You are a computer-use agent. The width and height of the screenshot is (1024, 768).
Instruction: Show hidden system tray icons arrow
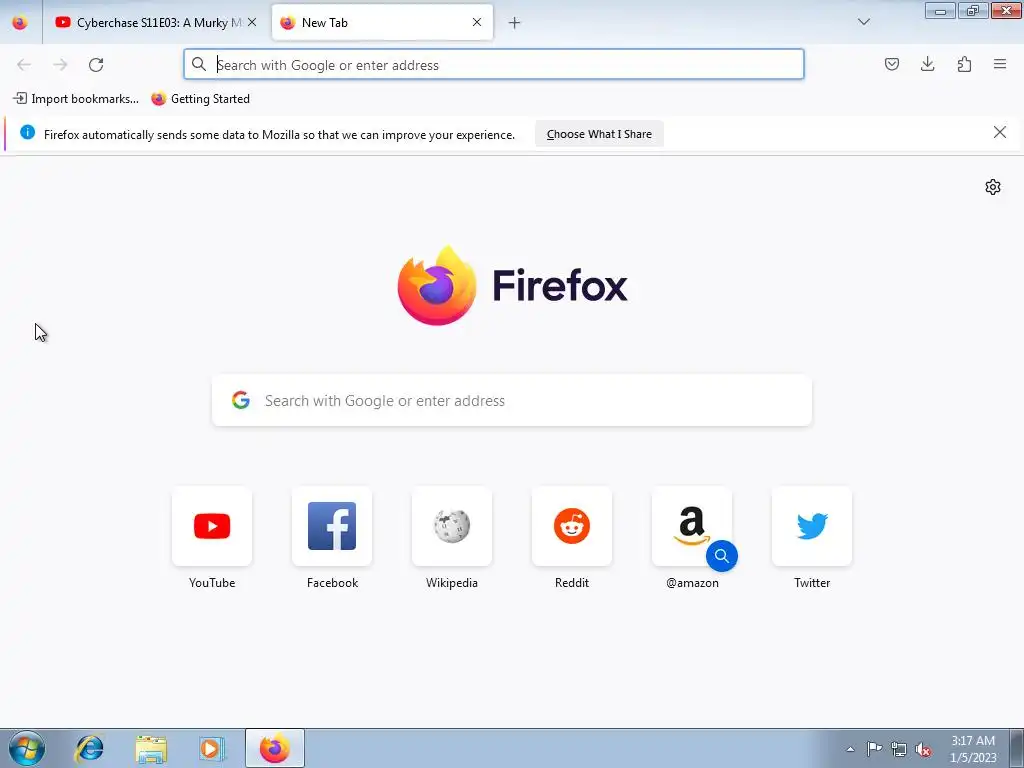[850, 749]
